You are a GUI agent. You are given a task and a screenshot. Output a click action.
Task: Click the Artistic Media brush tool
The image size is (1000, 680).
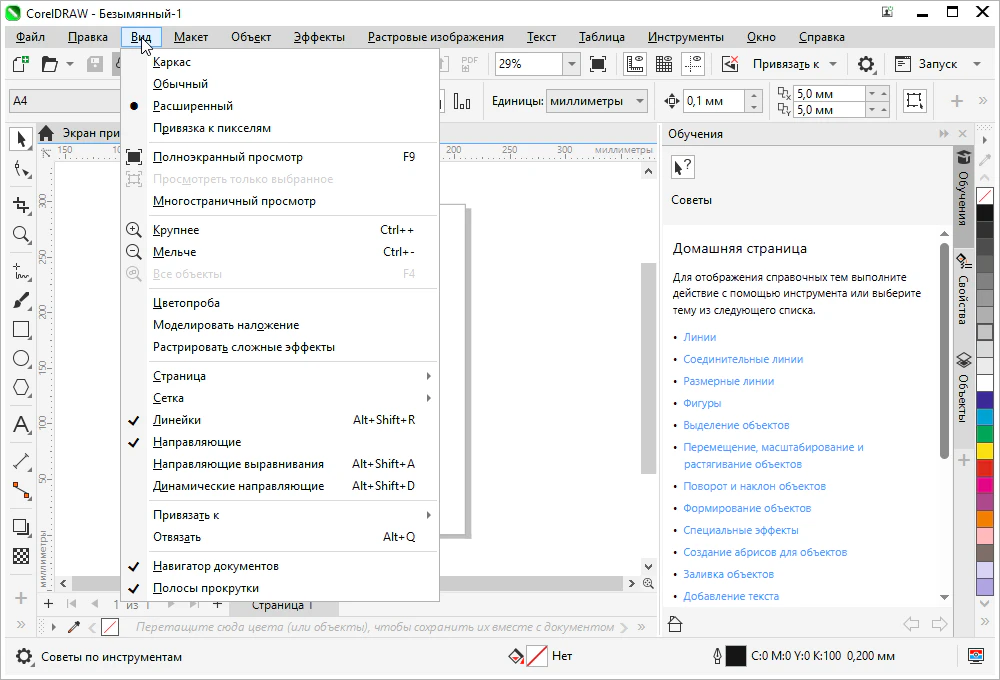click(x=20, y=300)
